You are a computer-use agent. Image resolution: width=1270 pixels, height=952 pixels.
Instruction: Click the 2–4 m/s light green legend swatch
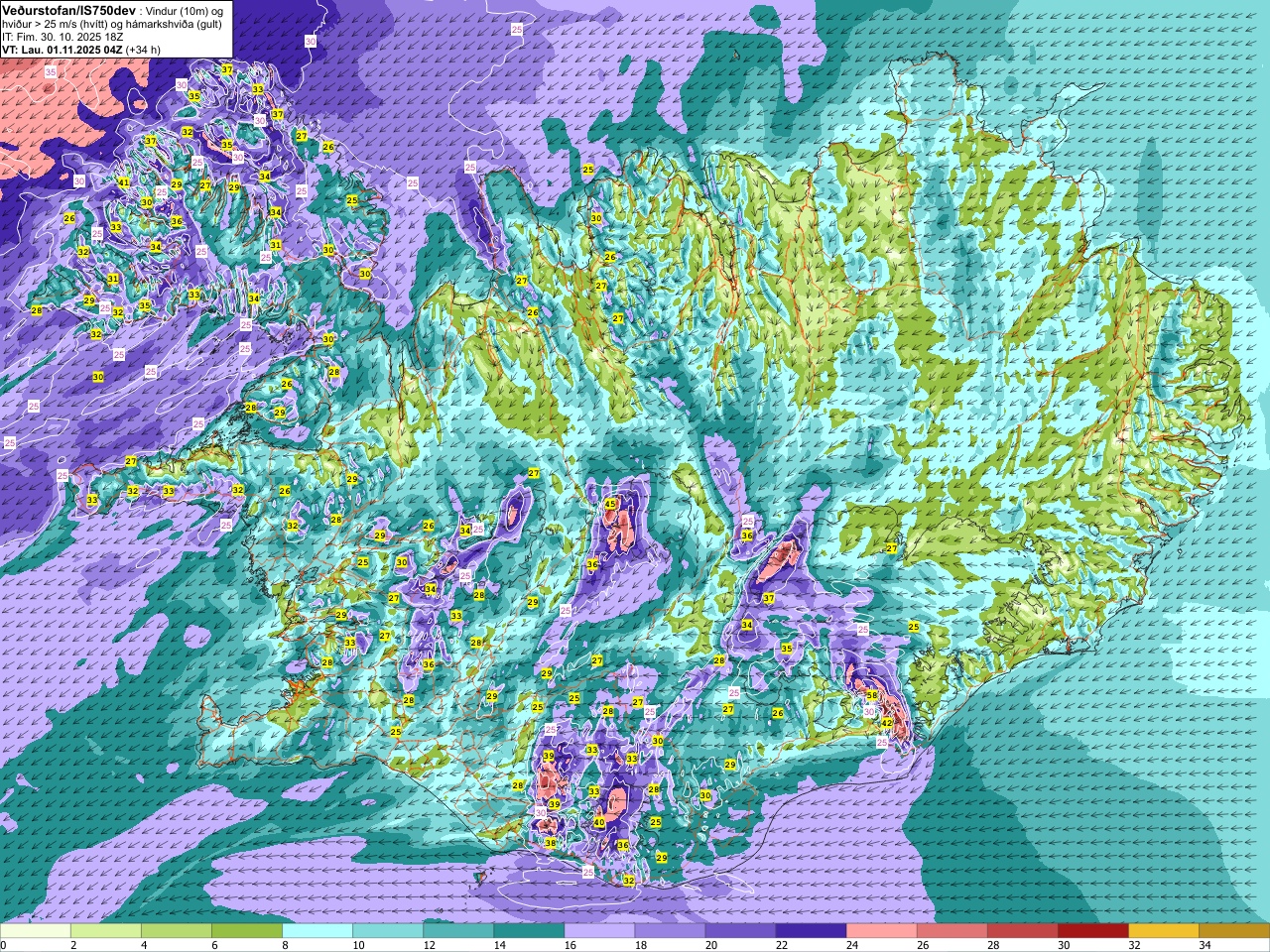106,931
